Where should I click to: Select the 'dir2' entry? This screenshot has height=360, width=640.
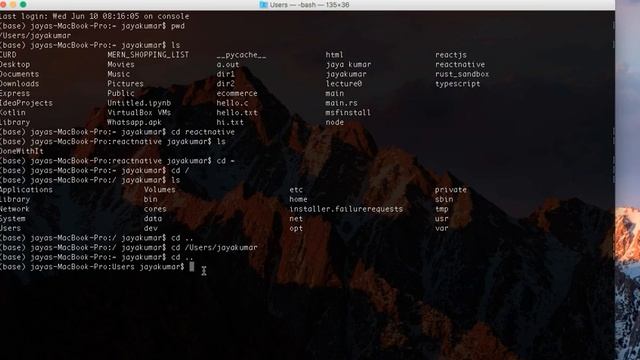click(225, 84)
